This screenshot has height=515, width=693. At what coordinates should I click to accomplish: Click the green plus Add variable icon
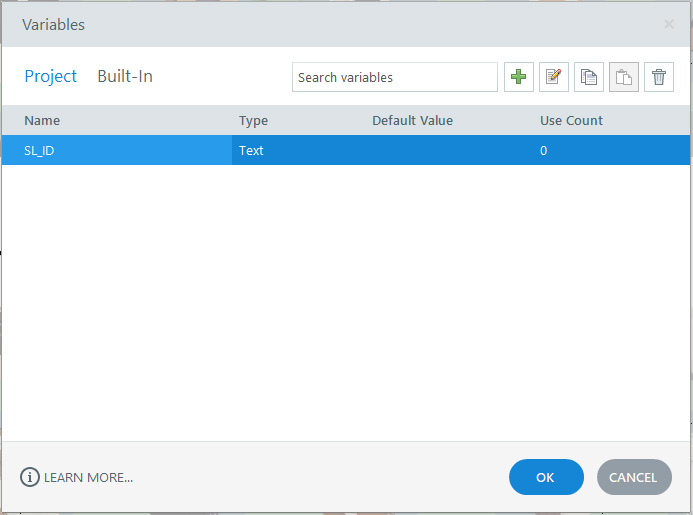[519, 77]
